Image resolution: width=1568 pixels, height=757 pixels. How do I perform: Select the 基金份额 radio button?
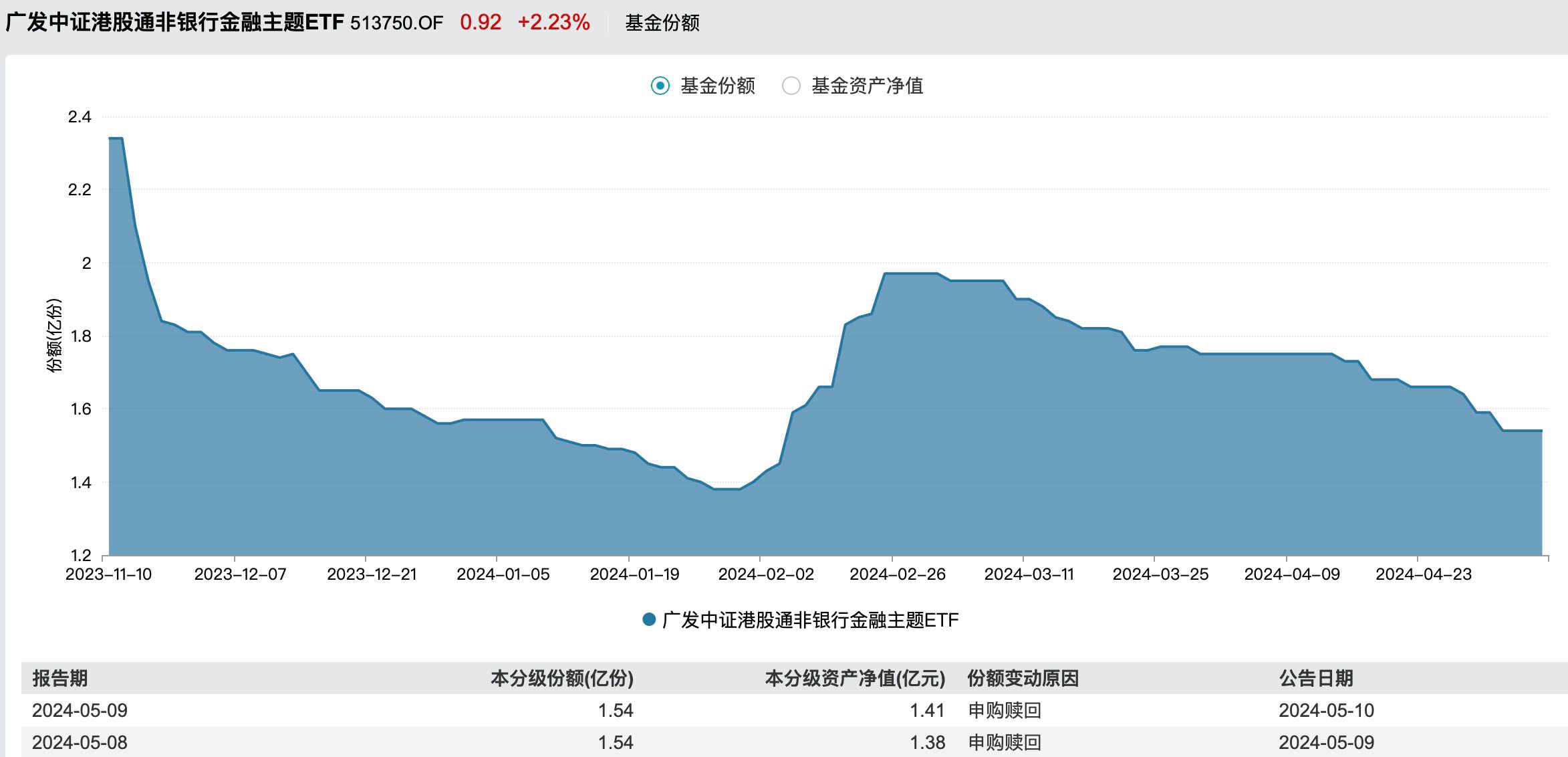pos(659,86)
